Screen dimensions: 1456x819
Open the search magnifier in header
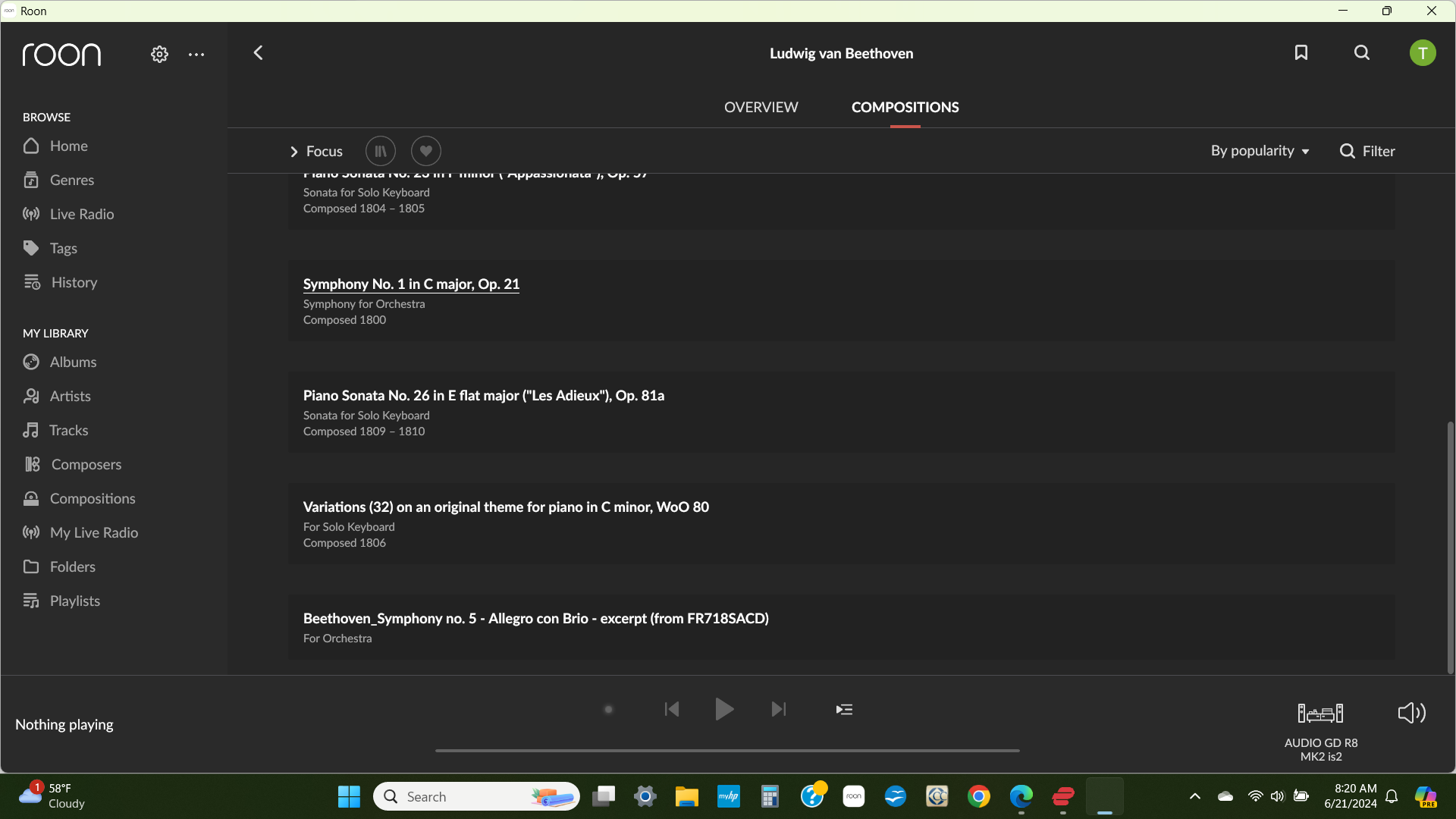point(1362,52)
